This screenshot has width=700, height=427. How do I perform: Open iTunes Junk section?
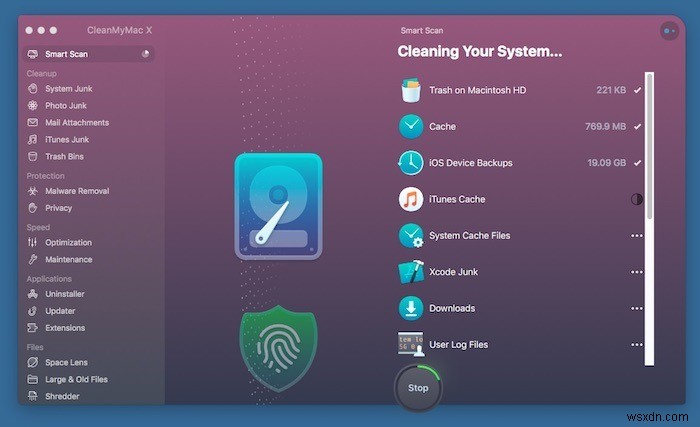pos(67,139)
